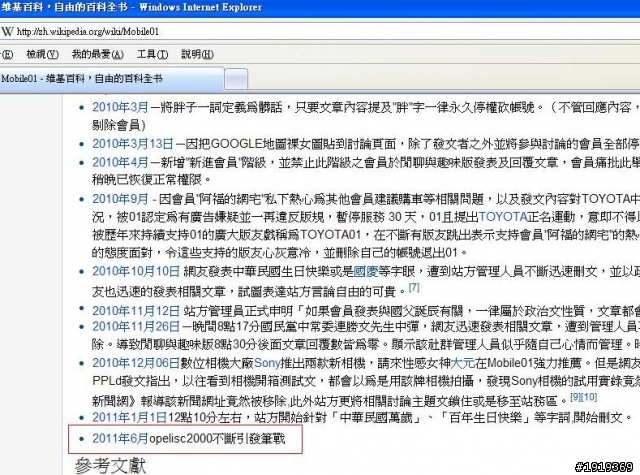Open the 檢視(V) menu
Screen dimensions: 640x475
[x=42, y=54]
